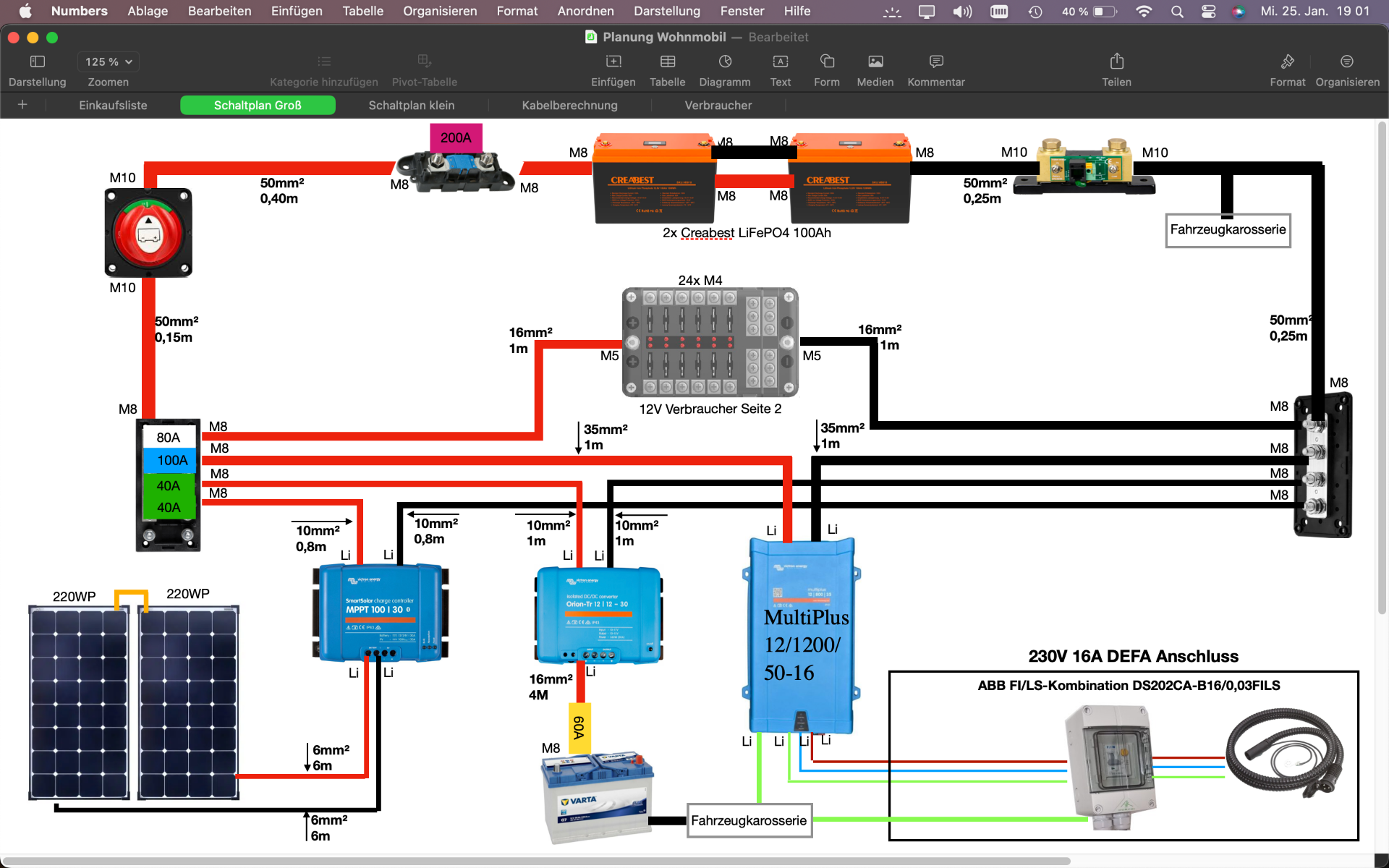Click the add sheet plus button
The width and height of the screenshot is (1389, 868).
(x=23, y=104)
